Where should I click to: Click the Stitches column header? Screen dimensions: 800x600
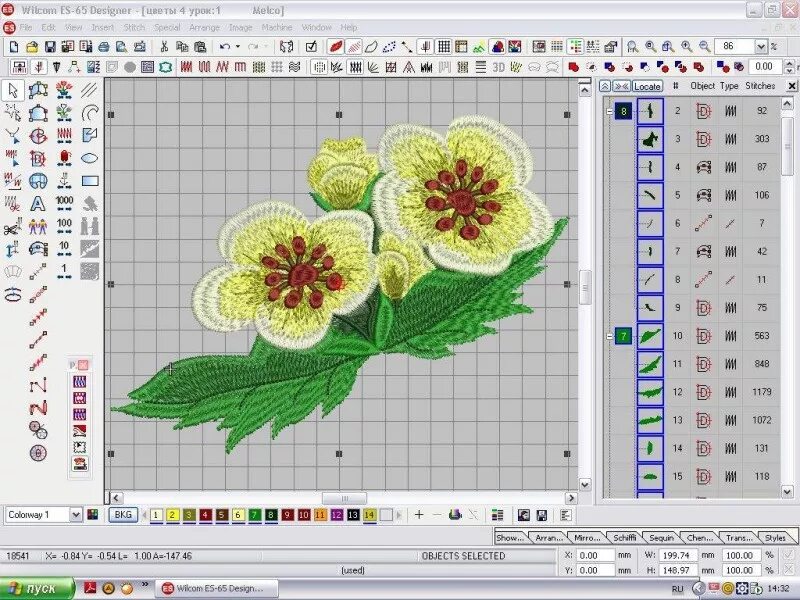click(x=760, y=86)
